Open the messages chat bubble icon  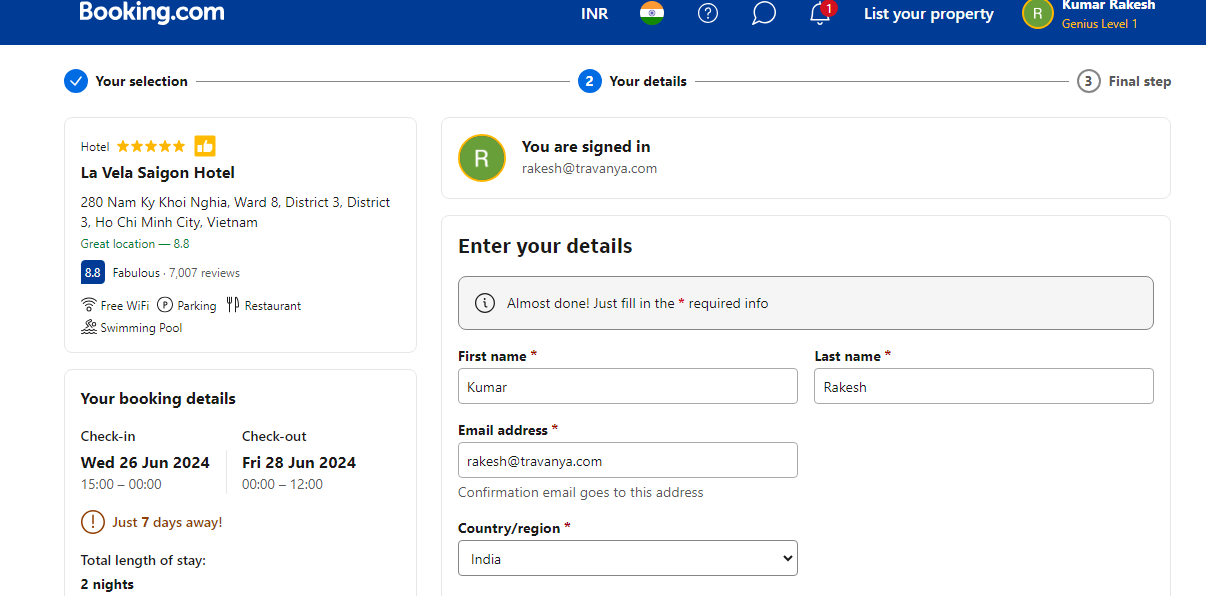click(x=764, y=13)
